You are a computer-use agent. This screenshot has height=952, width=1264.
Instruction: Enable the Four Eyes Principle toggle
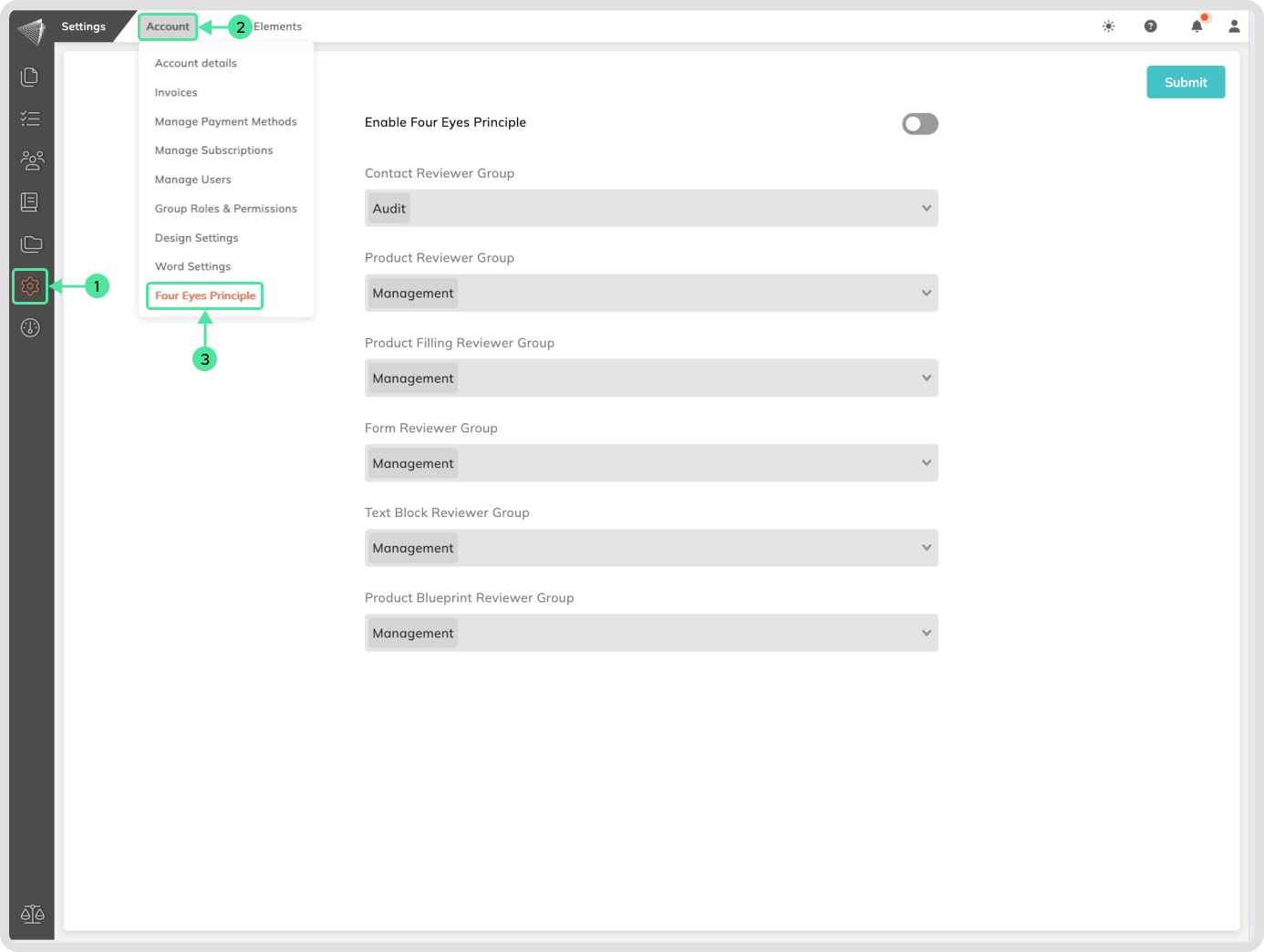[x=919, y=124]
